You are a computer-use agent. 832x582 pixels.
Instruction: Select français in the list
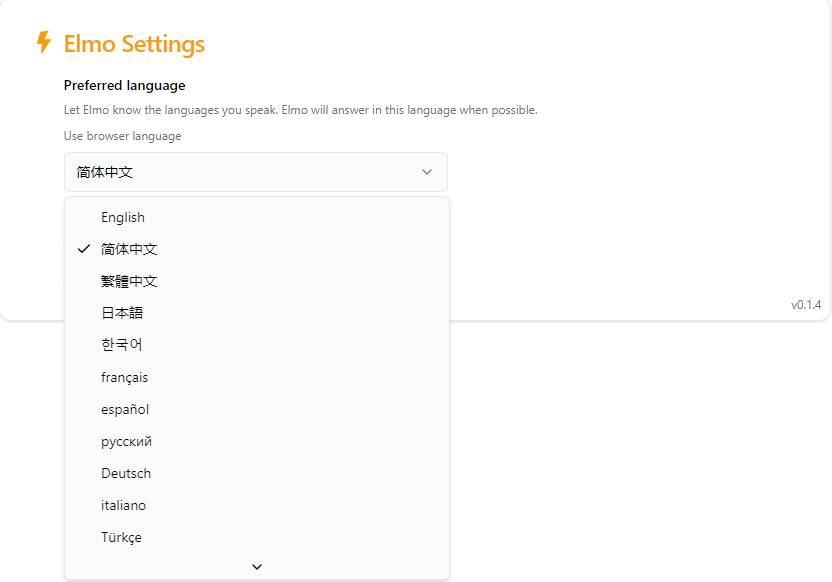[257, 377]
